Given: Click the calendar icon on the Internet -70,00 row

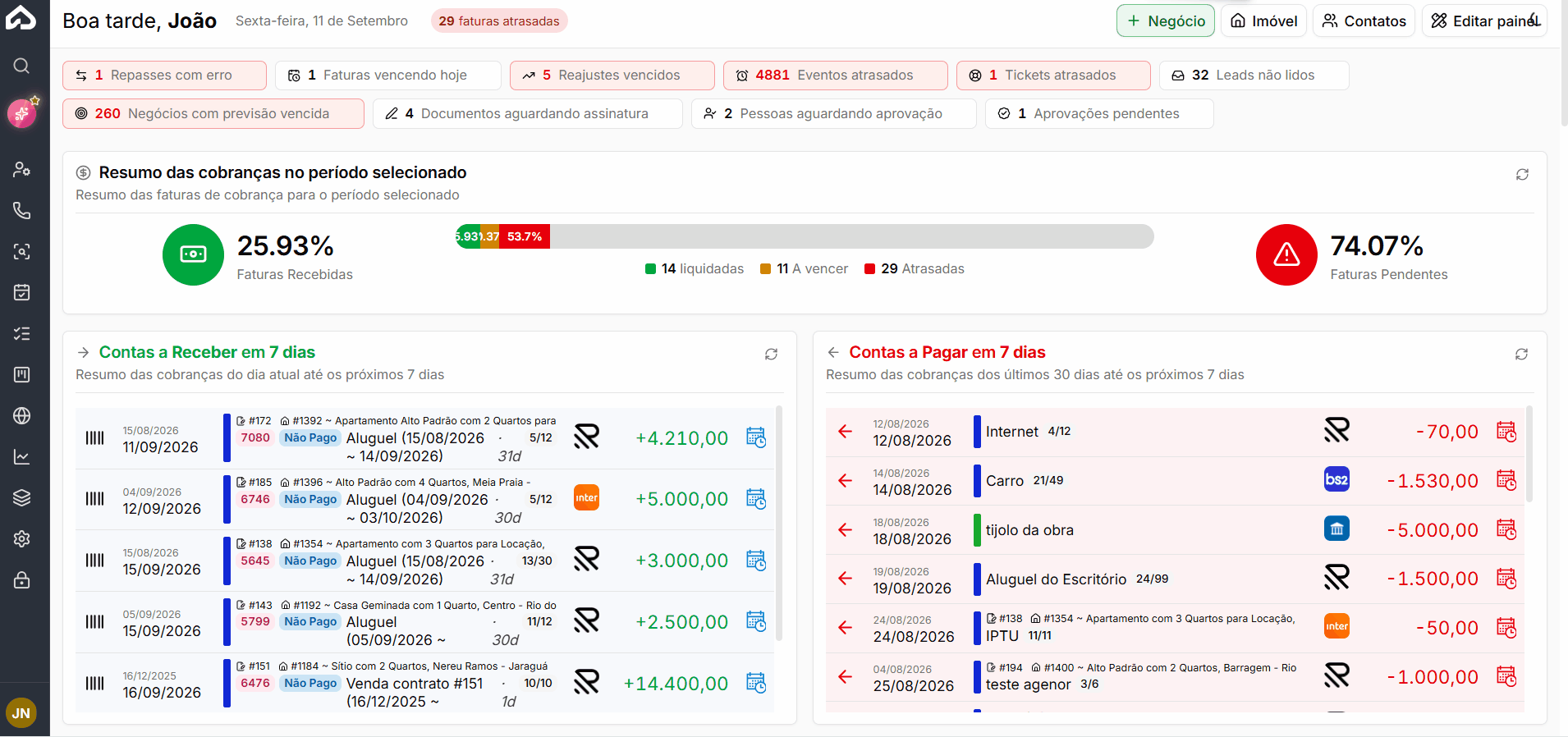Looking at the screenshot, I should point(1506,431).
